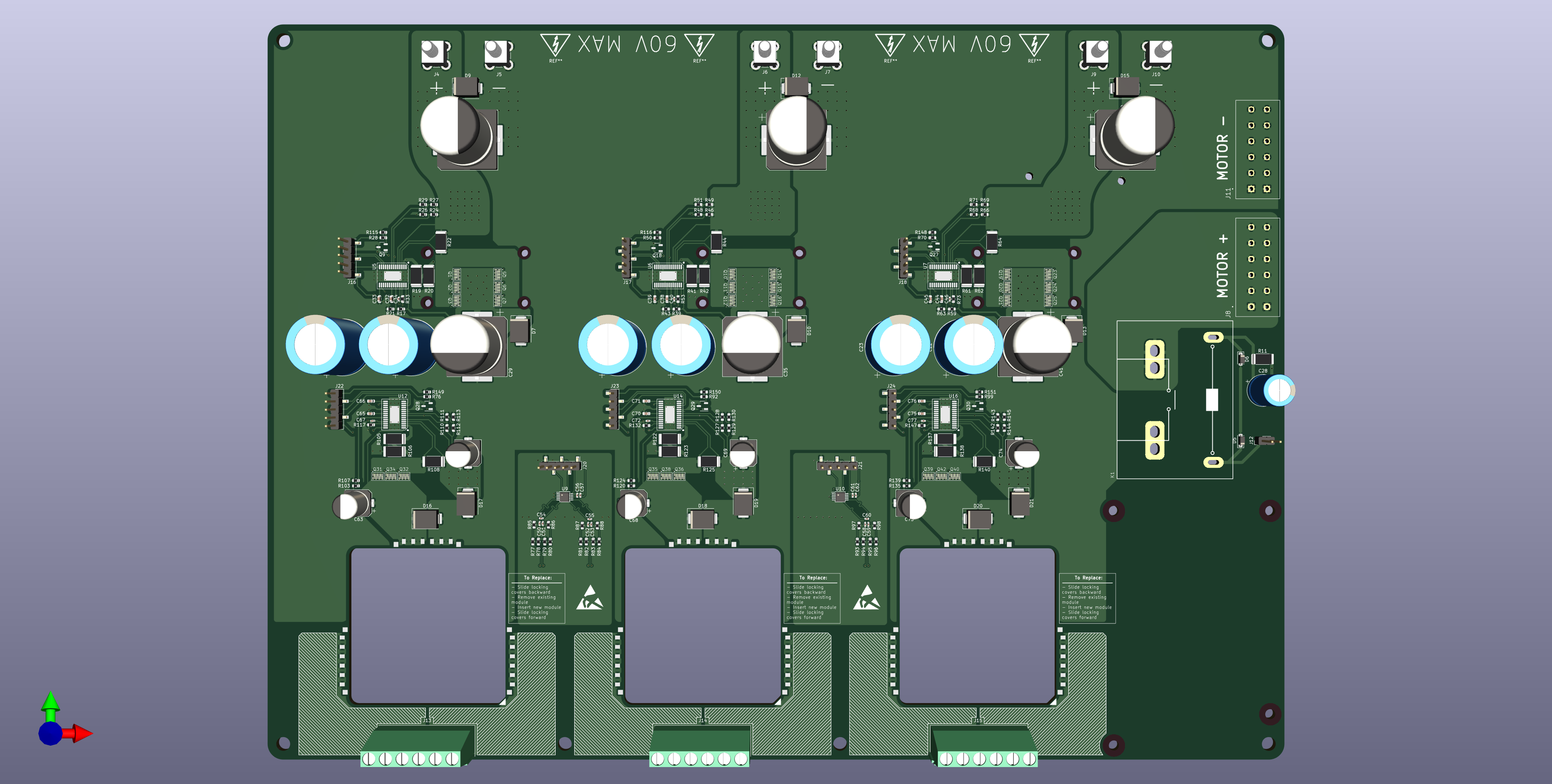This screenshot has width=1552, height=784.
Task: Select the K1 relay footprint outline
Action: tap(1175, 399)
